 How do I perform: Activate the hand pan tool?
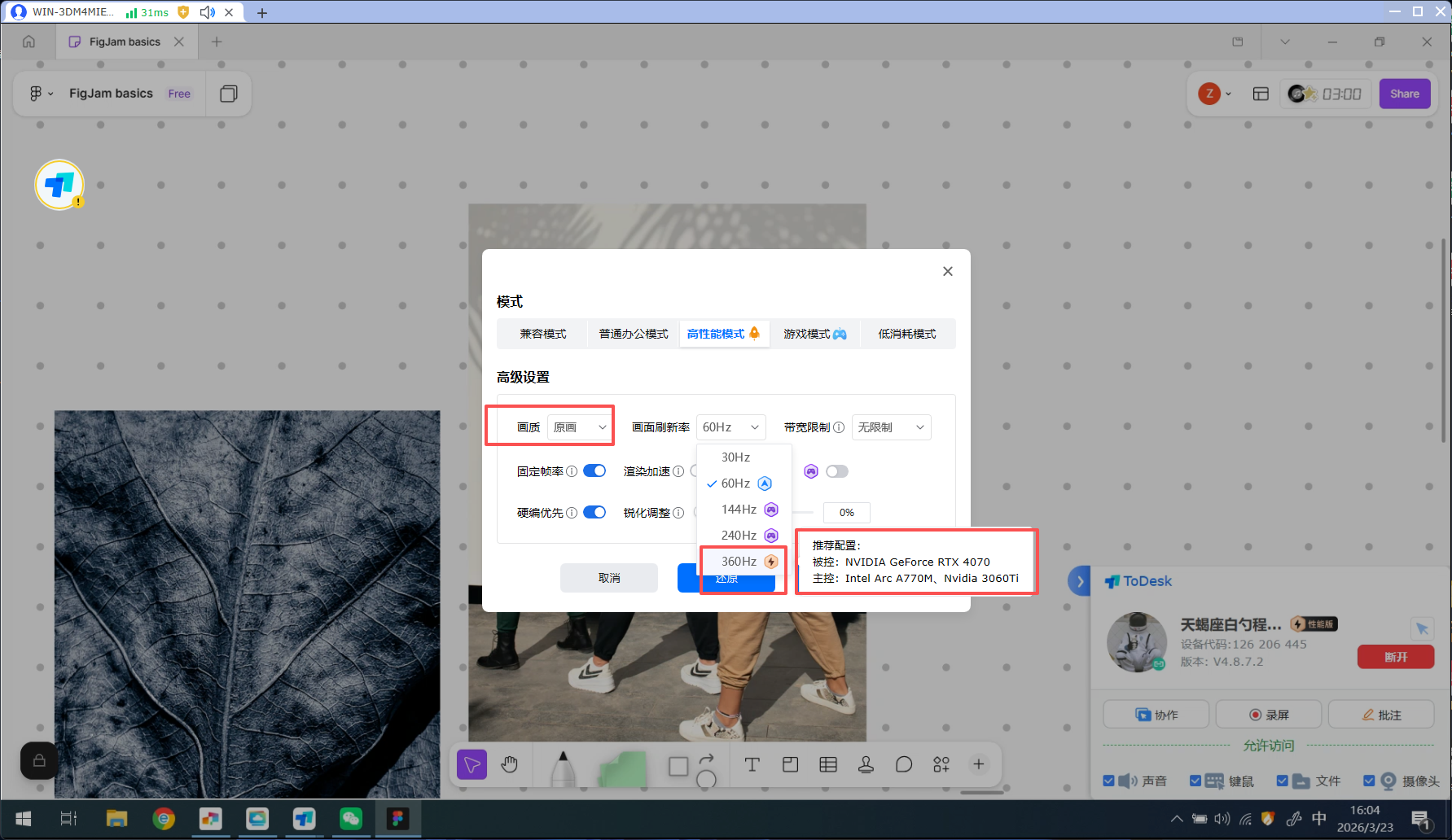click(x=510, y=764)
